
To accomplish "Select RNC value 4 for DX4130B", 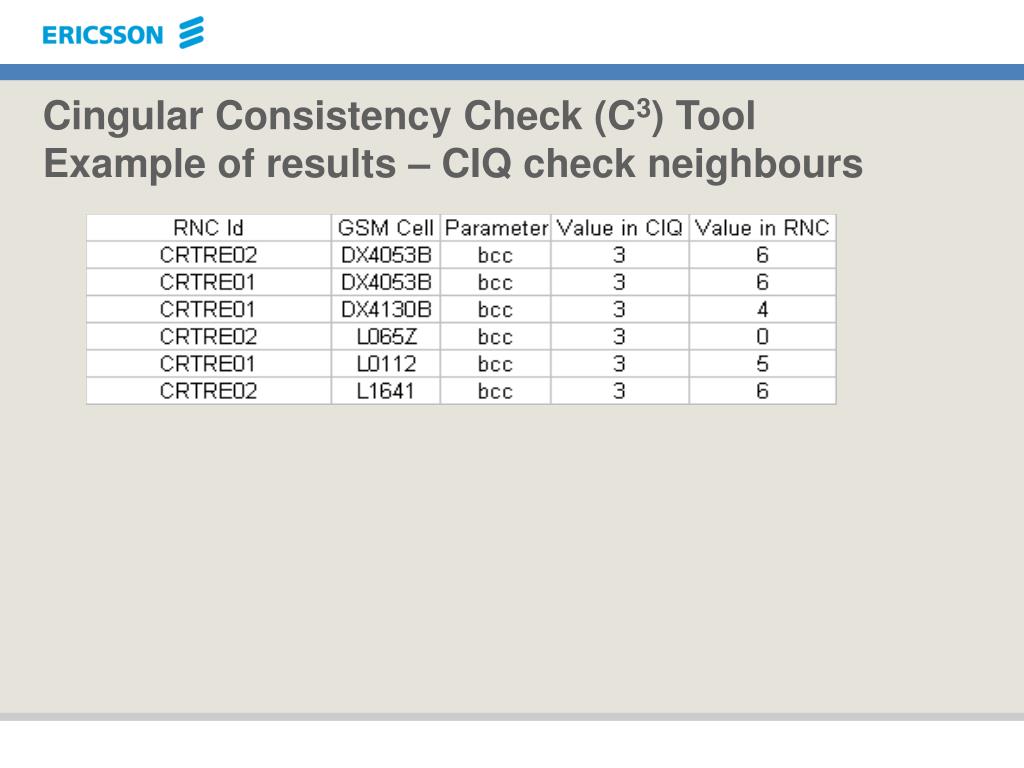I will pos(762,309).
